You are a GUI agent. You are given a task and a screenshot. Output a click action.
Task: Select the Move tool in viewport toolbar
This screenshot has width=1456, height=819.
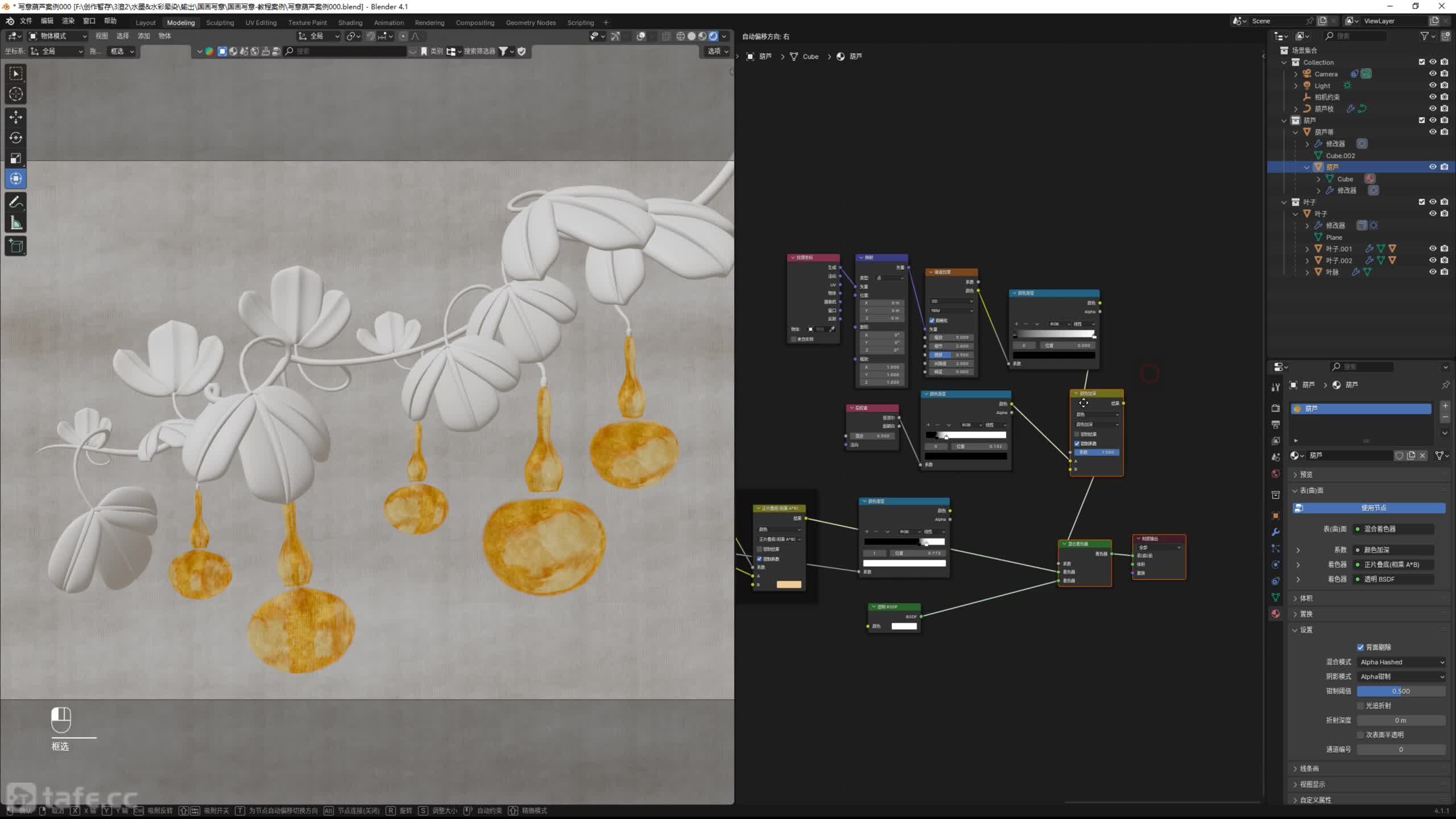point(16,117)
